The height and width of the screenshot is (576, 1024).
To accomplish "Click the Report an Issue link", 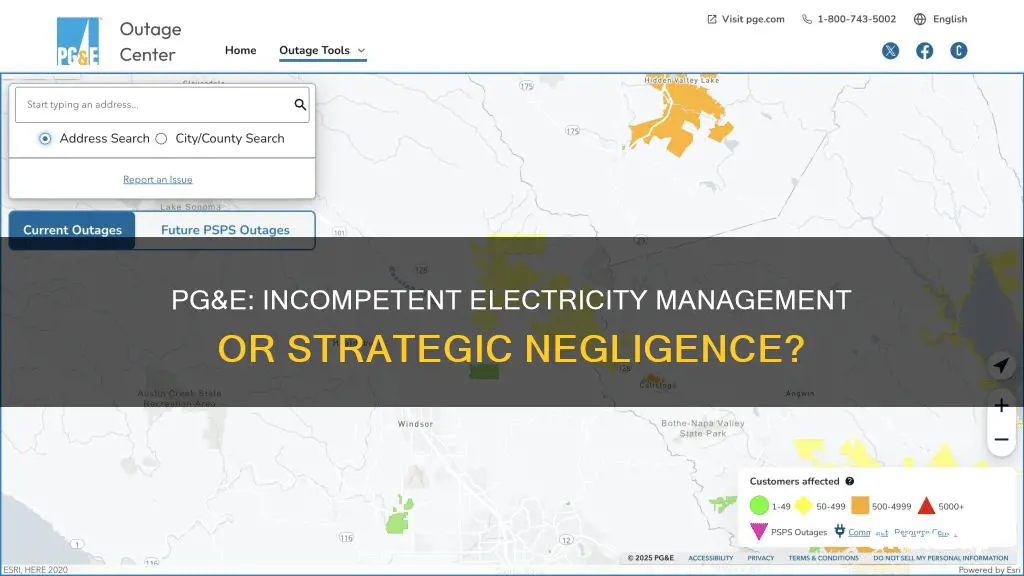I will click(157, 180).
